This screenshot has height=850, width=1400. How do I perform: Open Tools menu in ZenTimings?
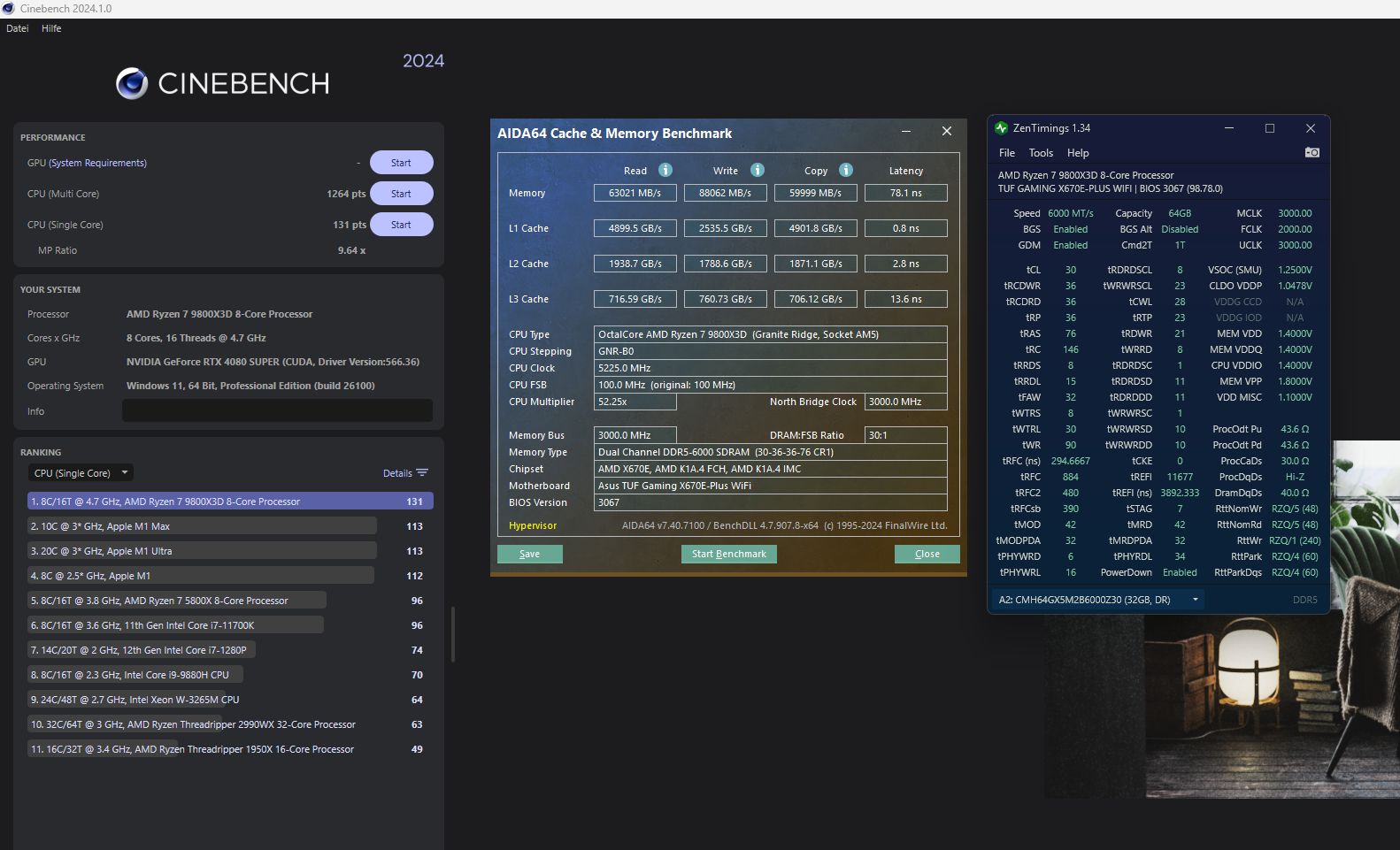point(1041,153)
